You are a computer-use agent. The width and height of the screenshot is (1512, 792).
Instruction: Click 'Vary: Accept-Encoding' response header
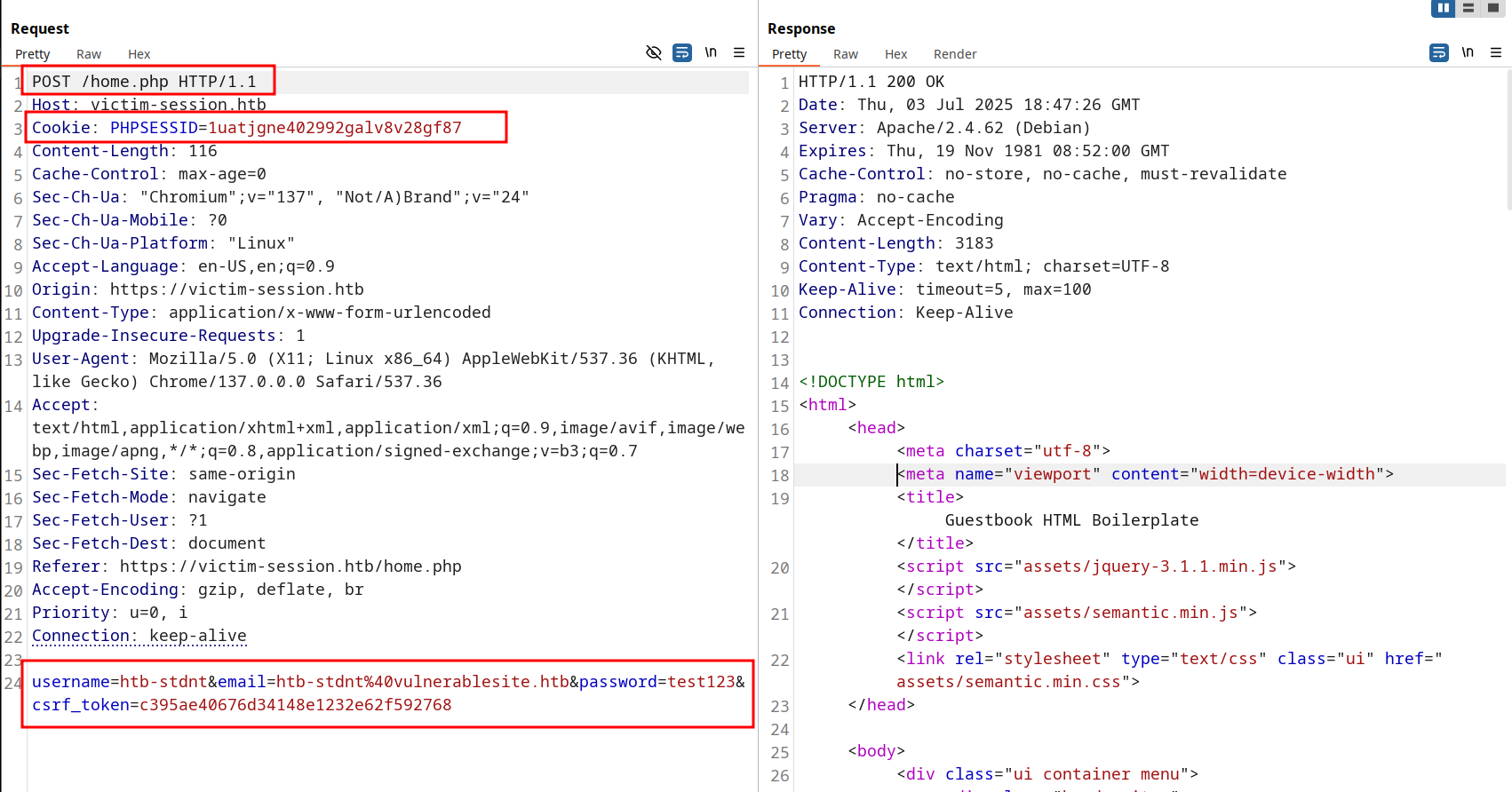[901, 220]
